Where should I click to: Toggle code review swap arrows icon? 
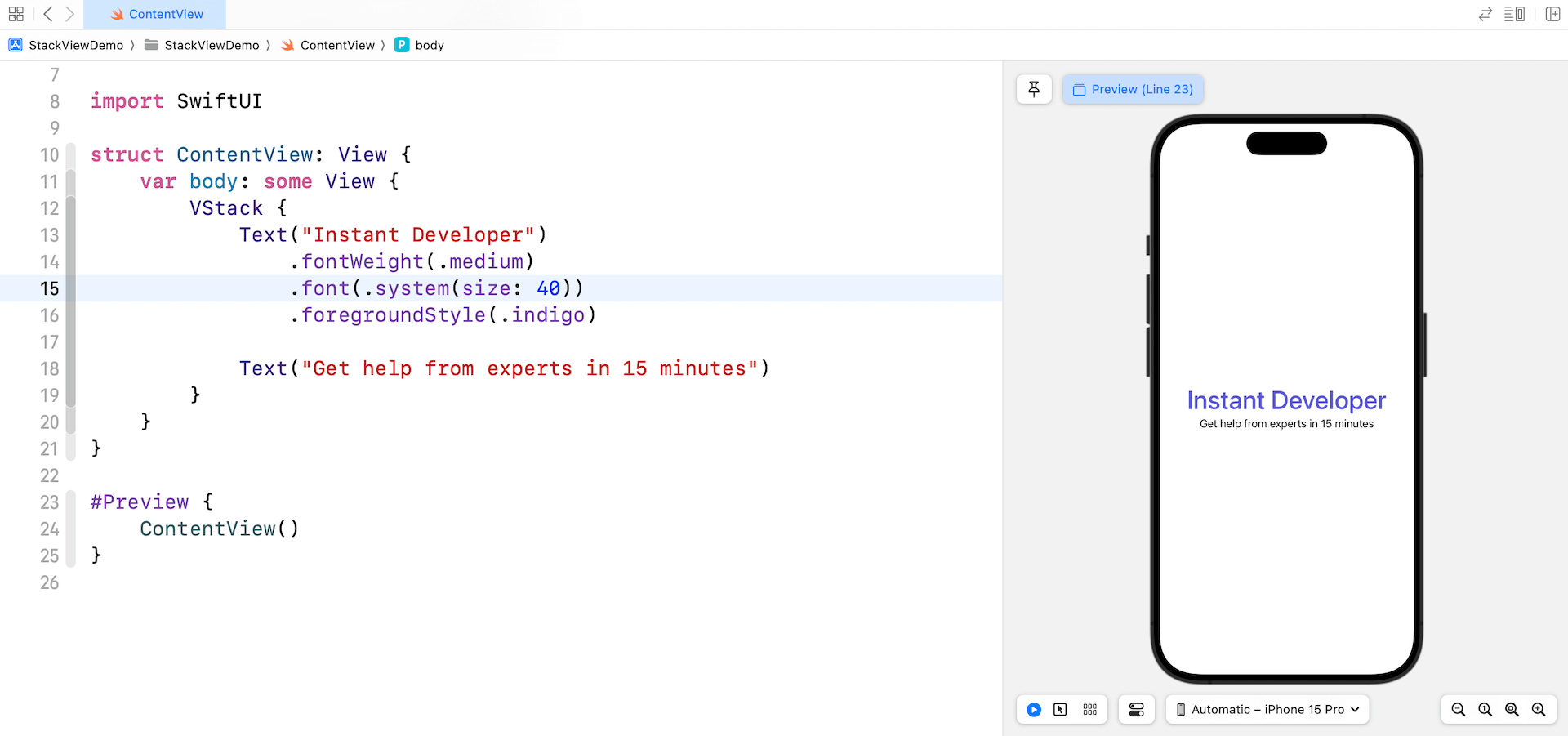coord(1486,14)
